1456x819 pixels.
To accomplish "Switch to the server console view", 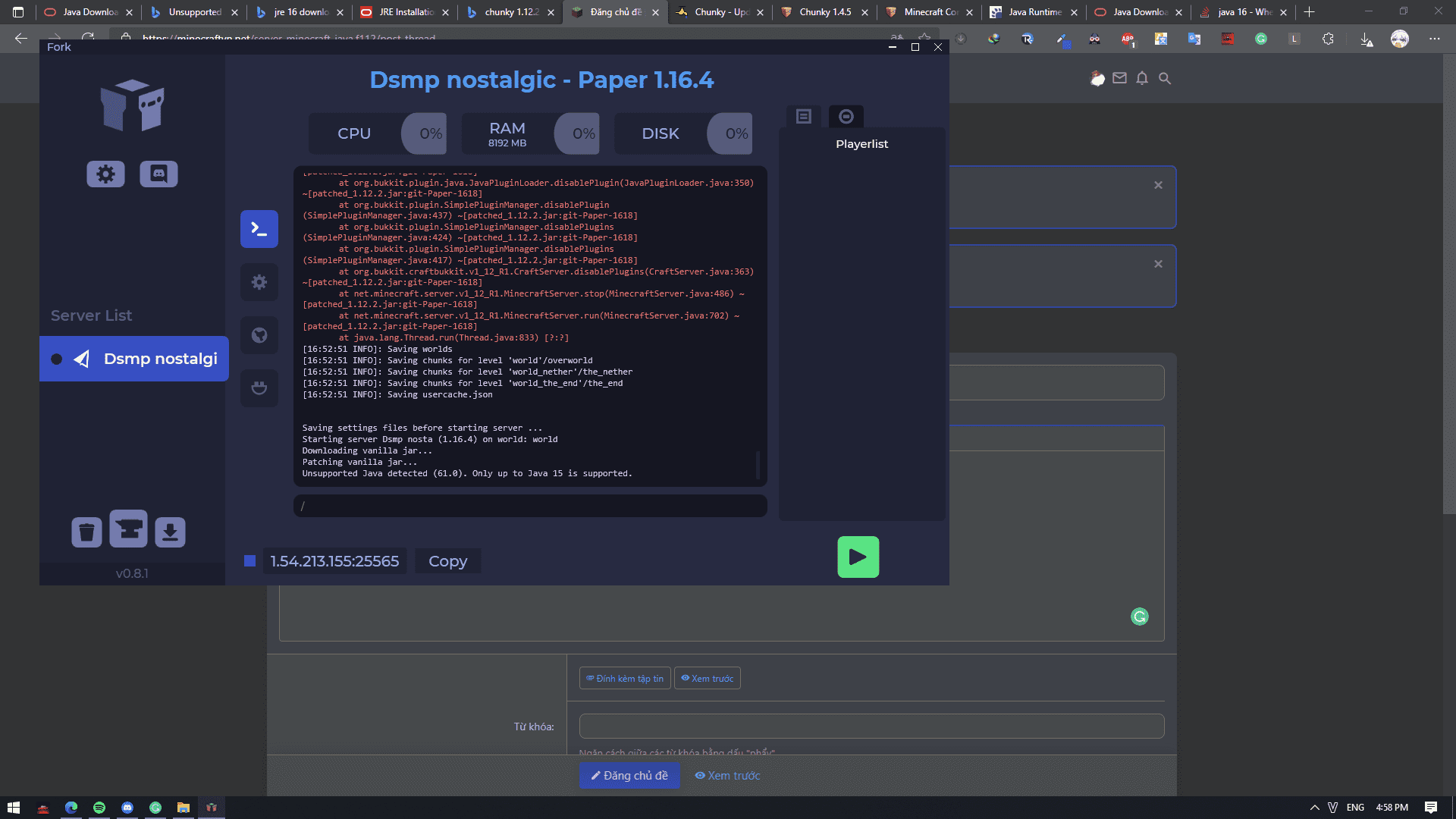I will [259, 229].
